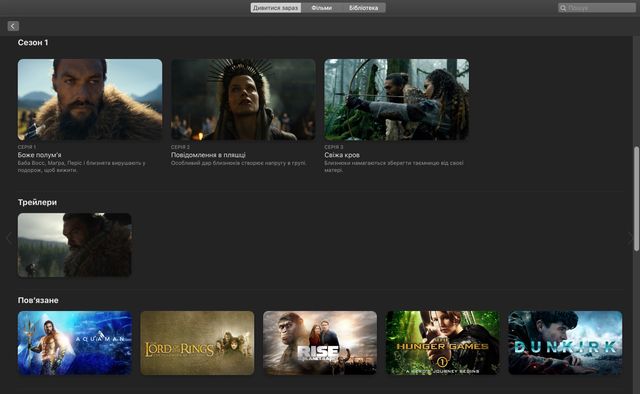Image resolution: width=640 pixels, height=394 pixels.
Task: Play the trailer thumbnail under Трейлери
Action: pos(75,245)
